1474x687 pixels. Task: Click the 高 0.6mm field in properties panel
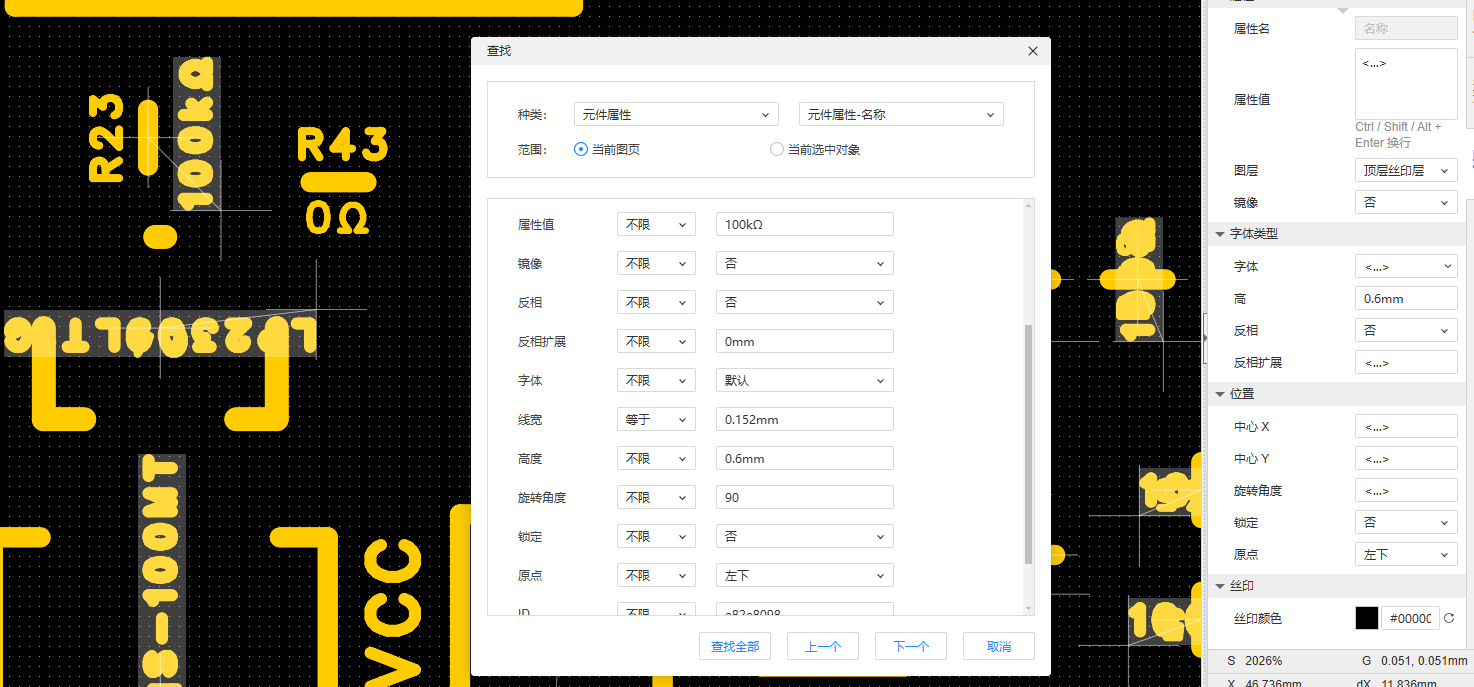point(1405,299)
